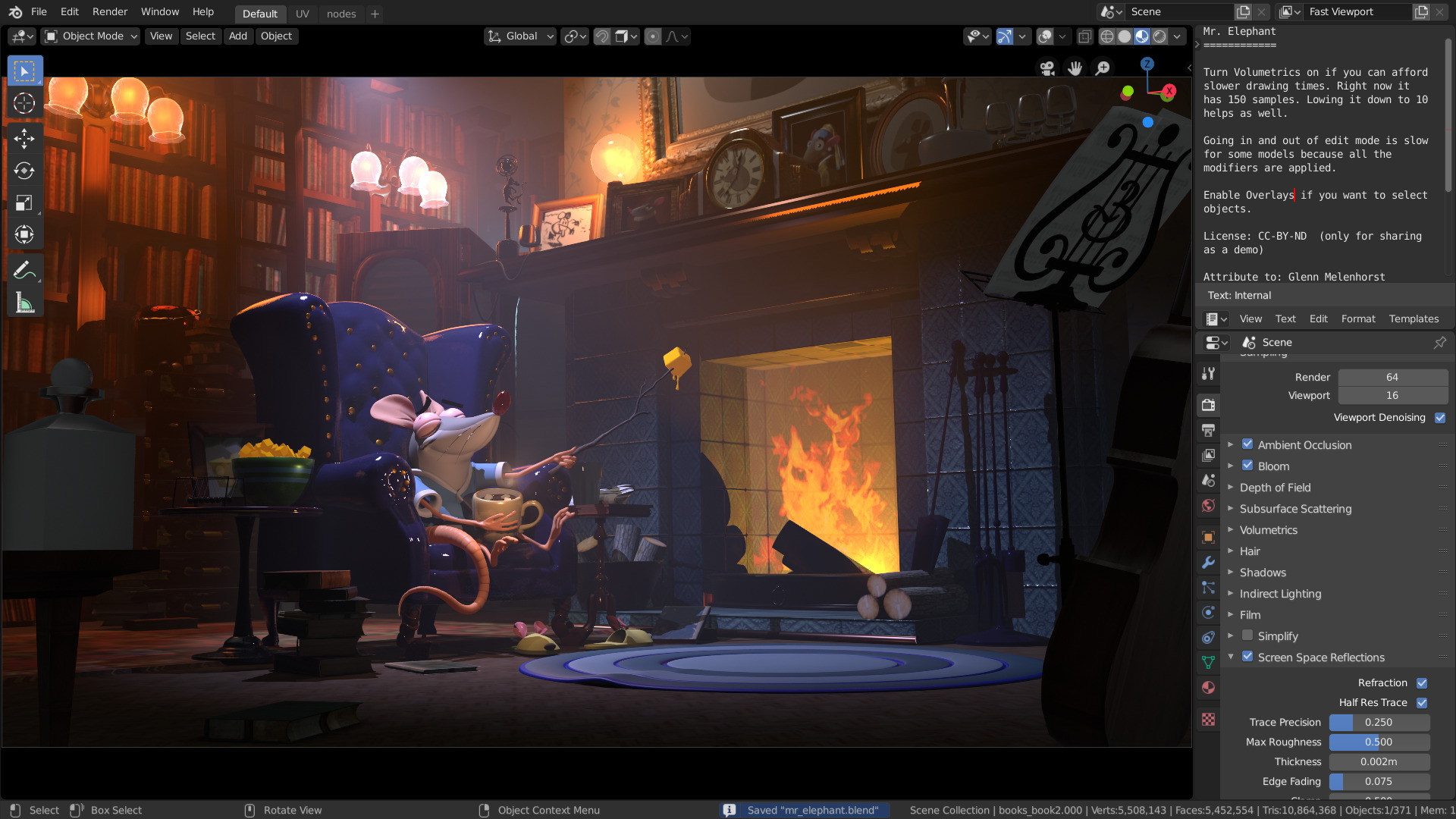1456x819 pixels.
Task: Select the Annotate pencil tool
Action: (x=24, y=270)
